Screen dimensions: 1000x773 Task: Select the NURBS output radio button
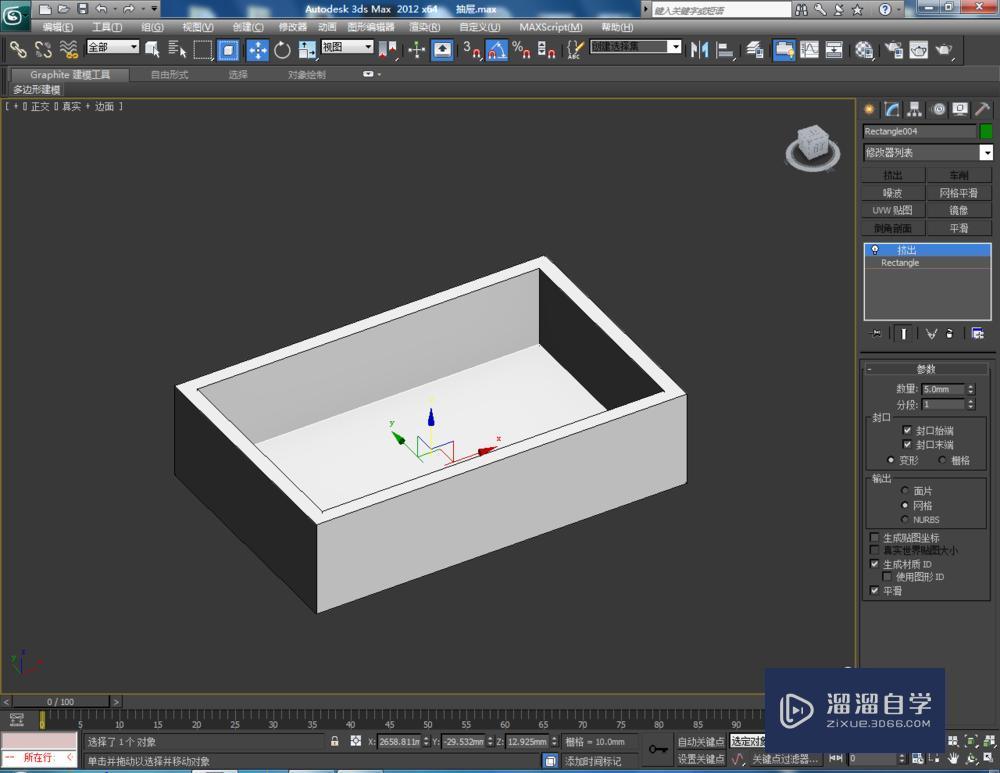pyautogui.click(x=904, y=519)
